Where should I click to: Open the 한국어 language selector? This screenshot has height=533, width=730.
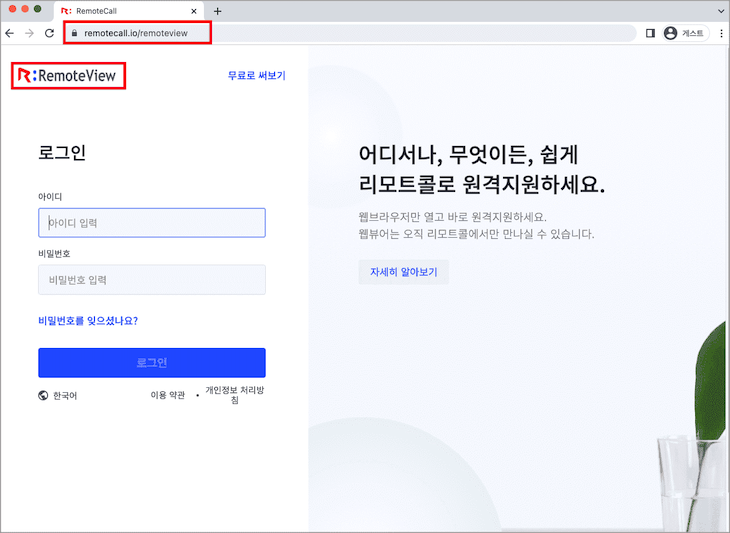[58, 395]
